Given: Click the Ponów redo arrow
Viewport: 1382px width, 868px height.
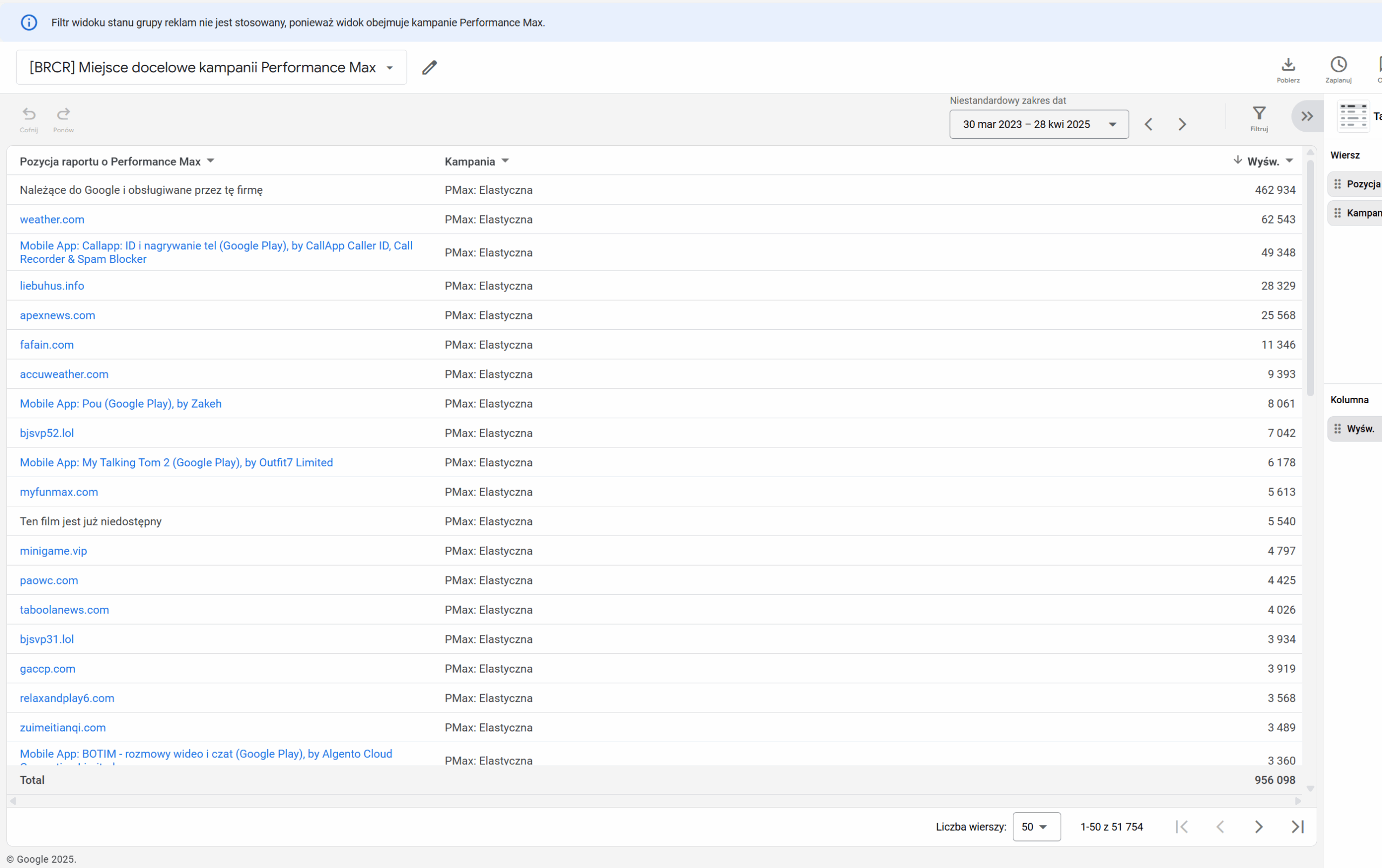Looking at the screenshot, I should [63, 113].
